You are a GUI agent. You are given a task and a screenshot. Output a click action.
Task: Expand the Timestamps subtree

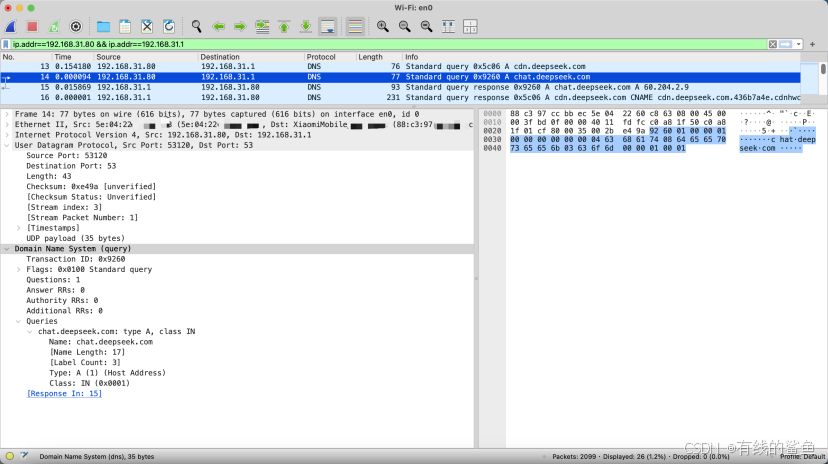[18, 228]
